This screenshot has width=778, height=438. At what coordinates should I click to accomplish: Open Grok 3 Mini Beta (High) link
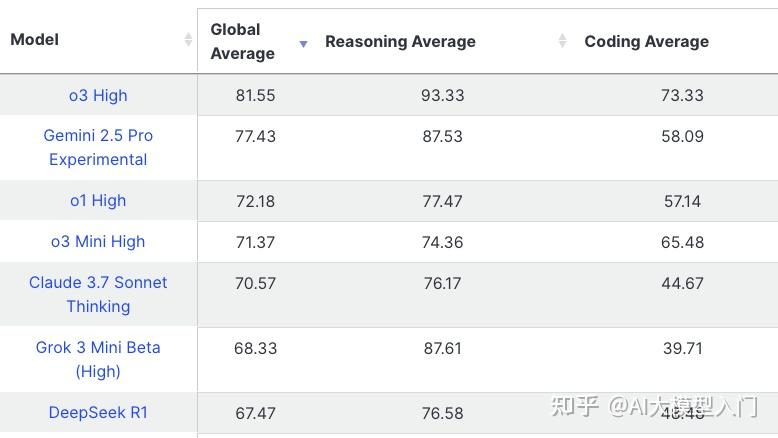click(x=98, y=359)
